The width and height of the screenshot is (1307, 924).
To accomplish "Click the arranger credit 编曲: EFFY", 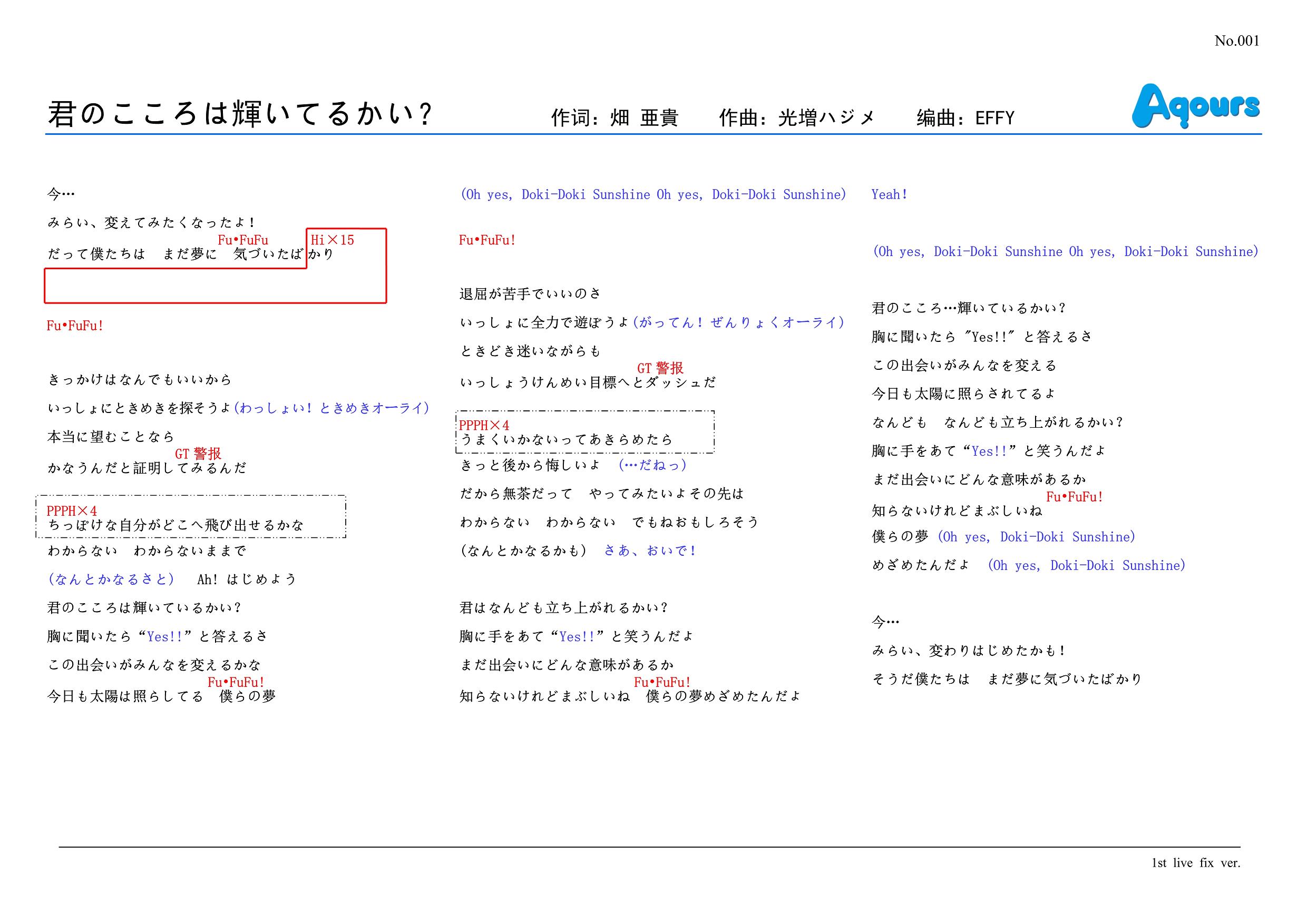I will click(x=965, y=118).
